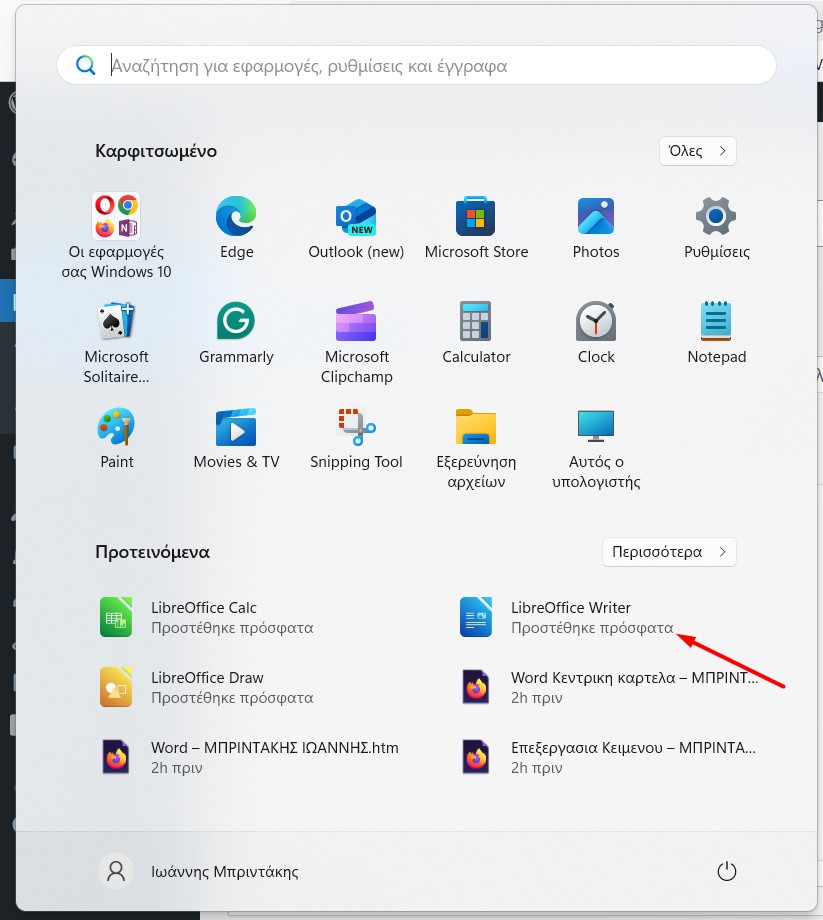Image resolution: width=823 pixels, height=920 pixels.
Task: Click the app search input field
Action: (416, 65)
